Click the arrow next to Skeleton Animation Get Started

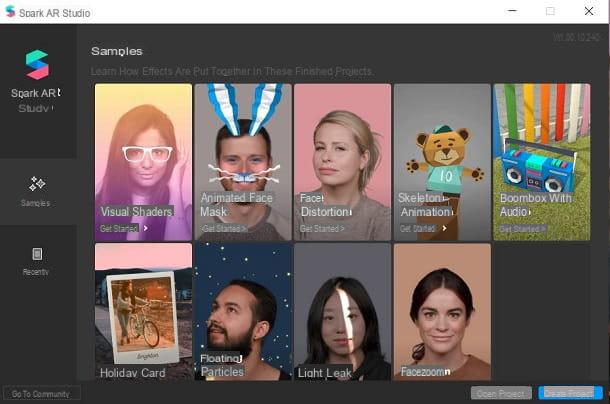click(x=444, y=228)
